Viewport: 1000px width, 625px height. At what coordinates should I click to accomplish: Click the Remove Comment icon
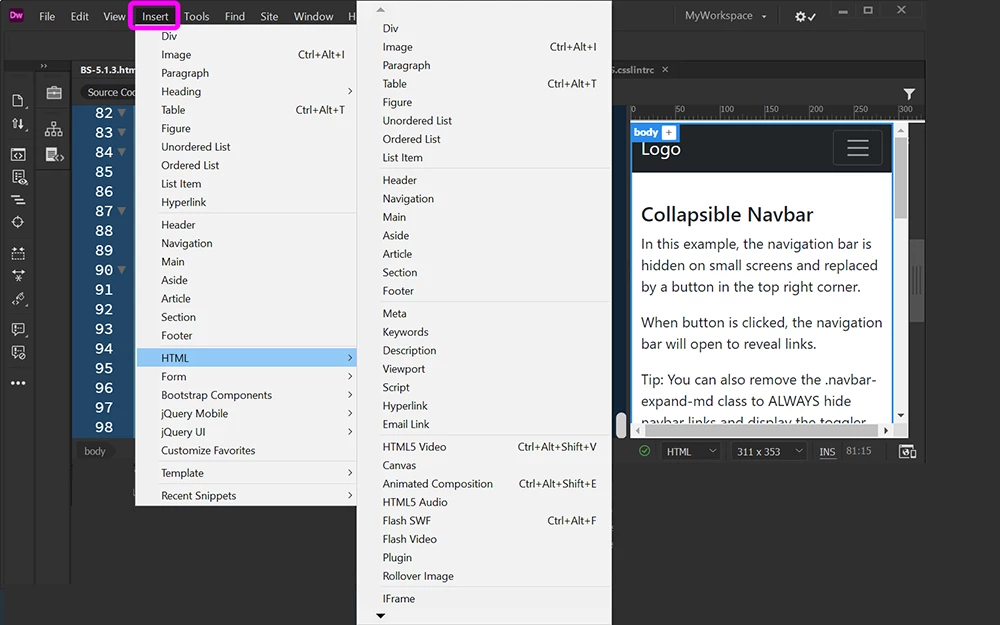pos(18,352)
